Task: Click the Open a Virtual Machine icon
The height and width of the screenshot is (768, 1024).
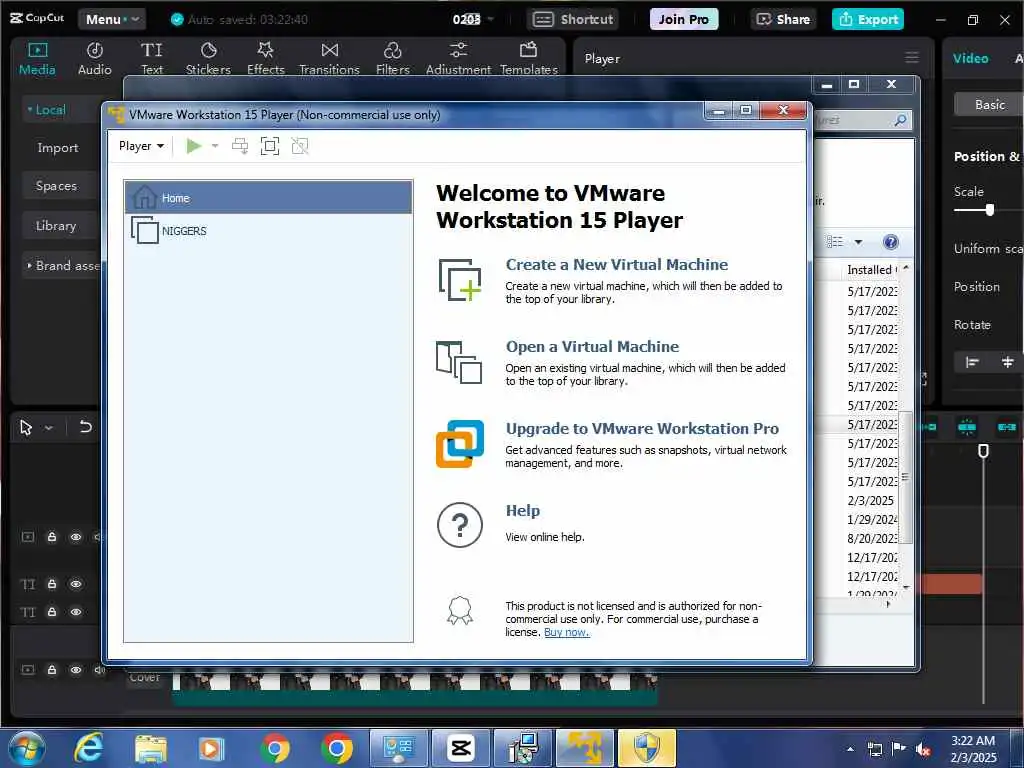Action: coord(459,362)
